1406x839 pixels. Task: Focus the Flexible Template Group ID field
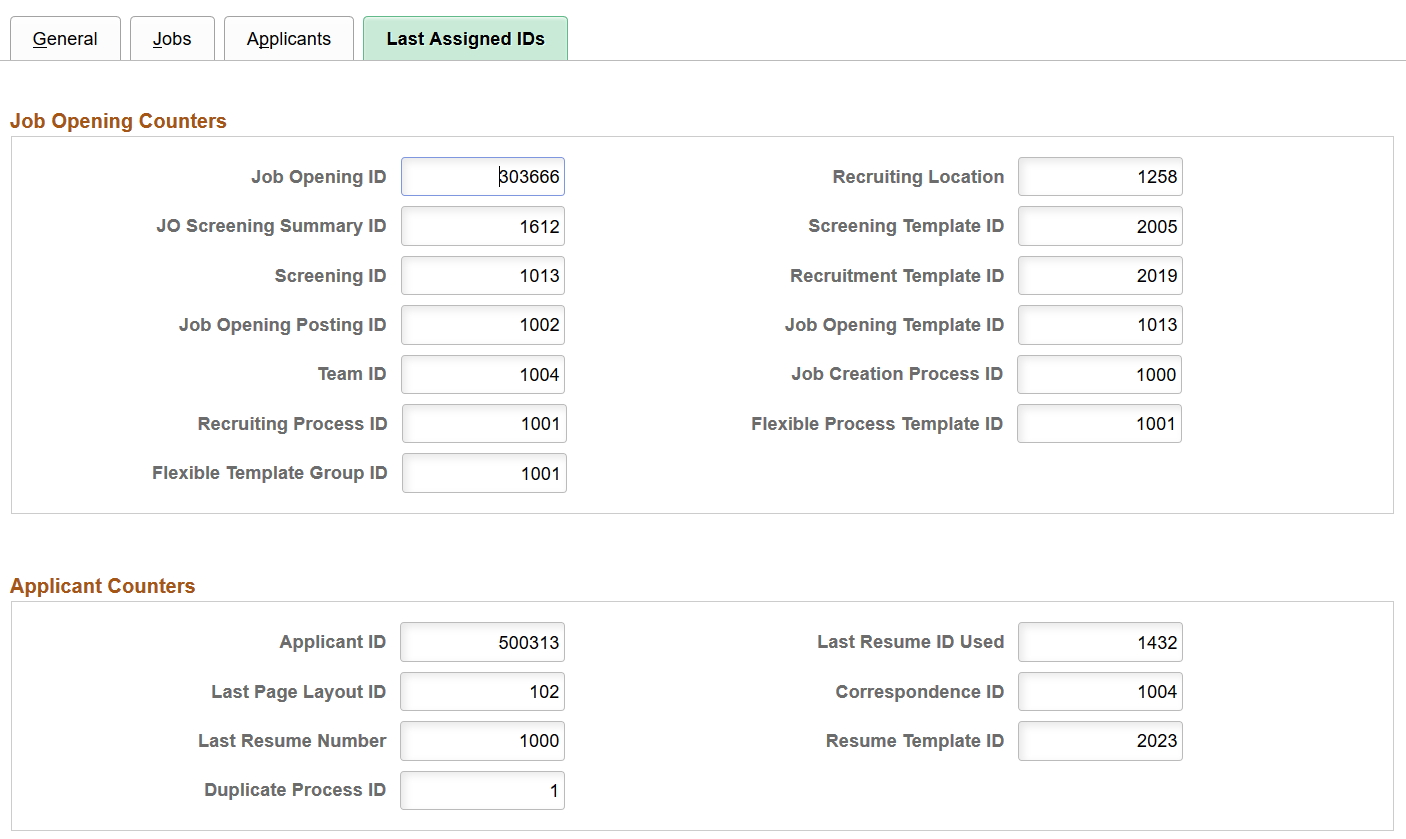click(x=484, y=474)
